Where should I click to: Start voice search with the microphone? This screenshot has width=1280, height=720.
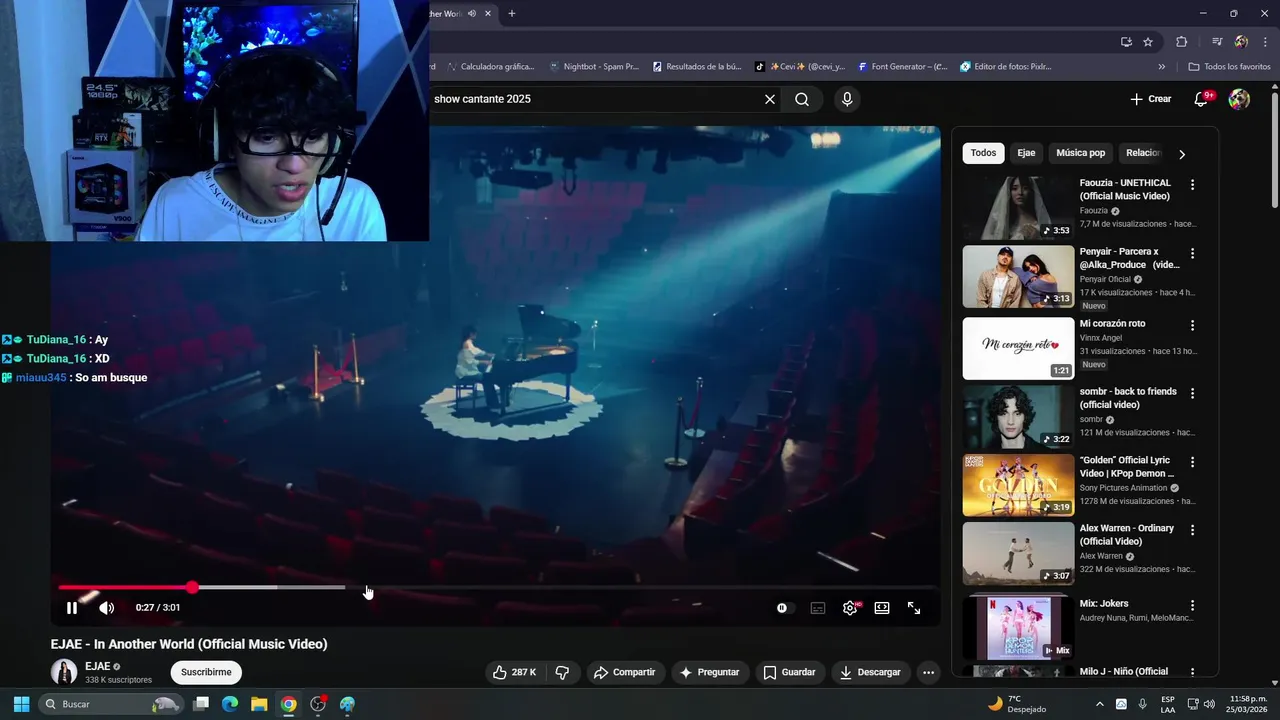click(847, 99)
